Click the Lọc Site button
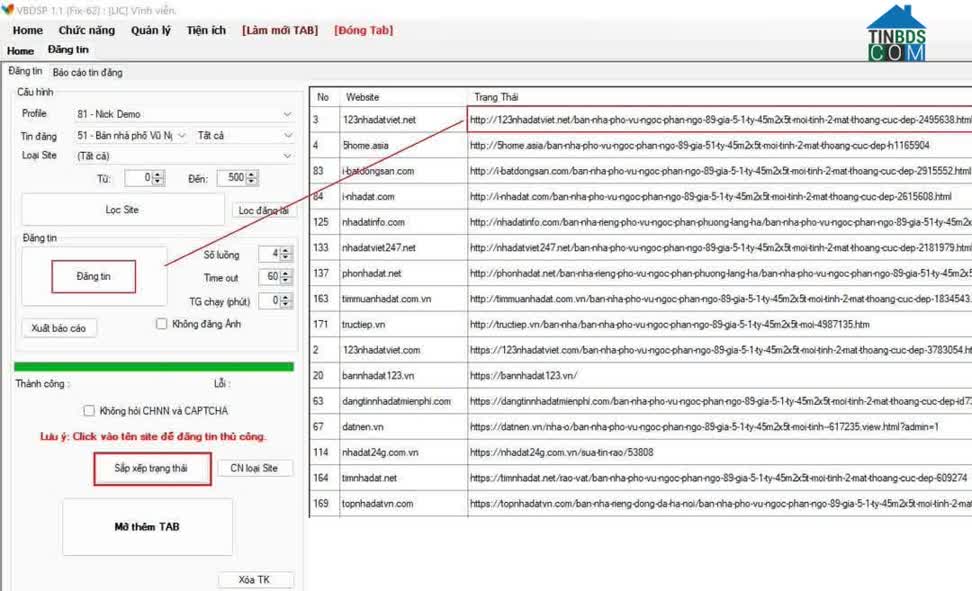 tap(123, 210)
